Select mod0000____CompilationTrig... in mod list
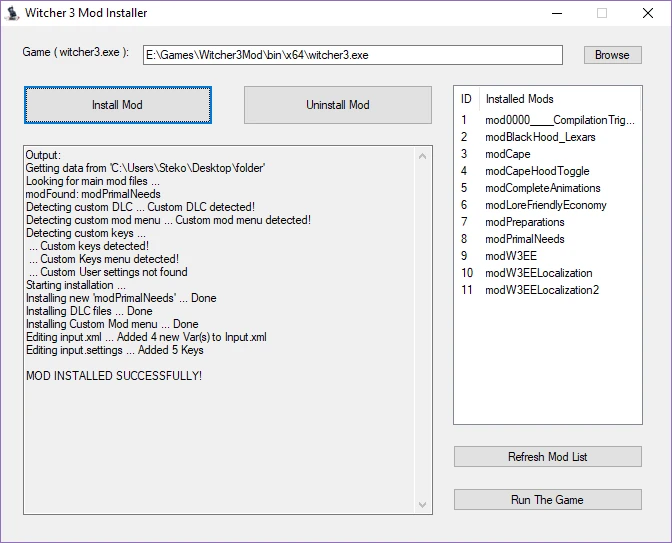 pyautogui.click(x=548, y=120)
